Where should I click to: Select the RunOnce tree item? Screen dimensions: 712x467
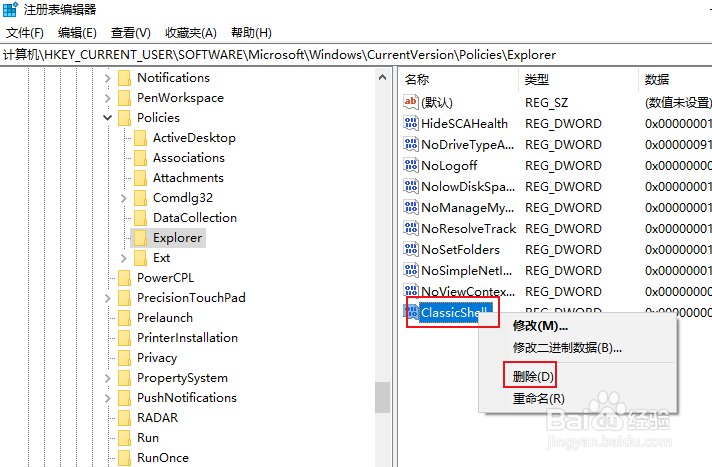(163, 457)
